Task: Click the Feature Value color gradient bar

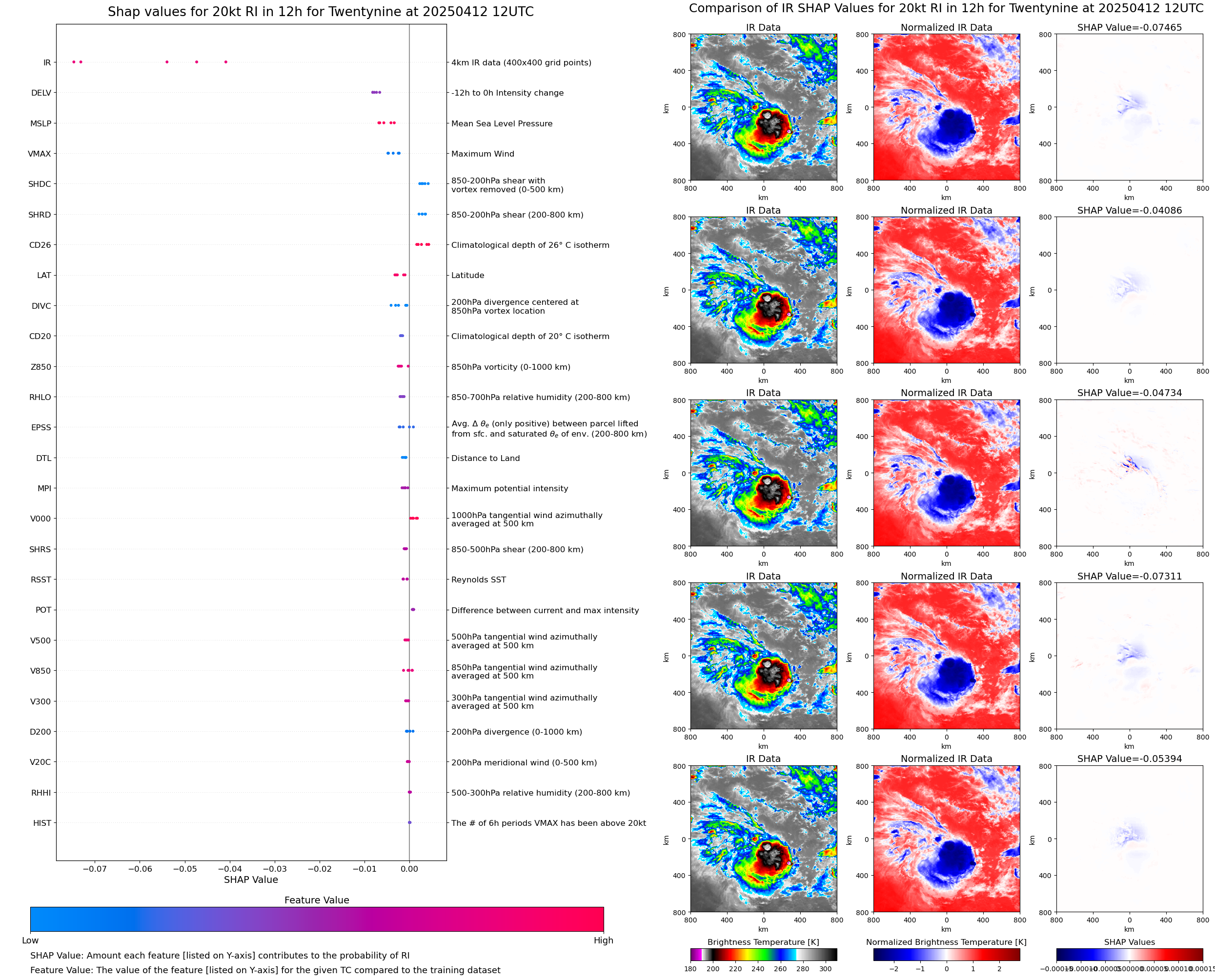Action: click(317, 919)
